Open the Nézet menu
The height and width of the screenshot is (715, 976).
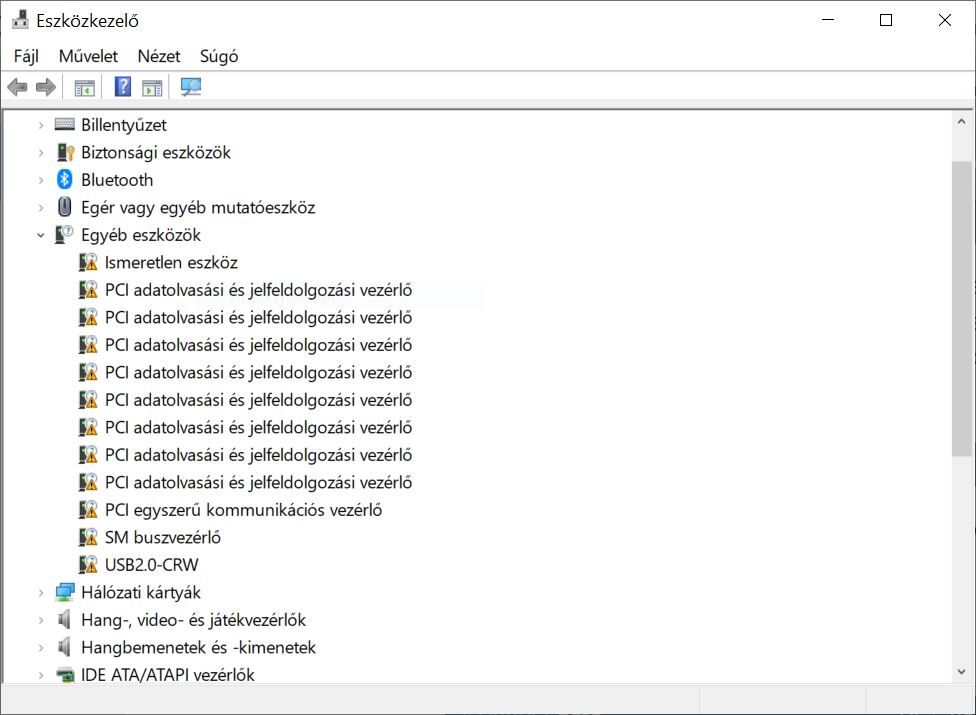pos(159,56)
